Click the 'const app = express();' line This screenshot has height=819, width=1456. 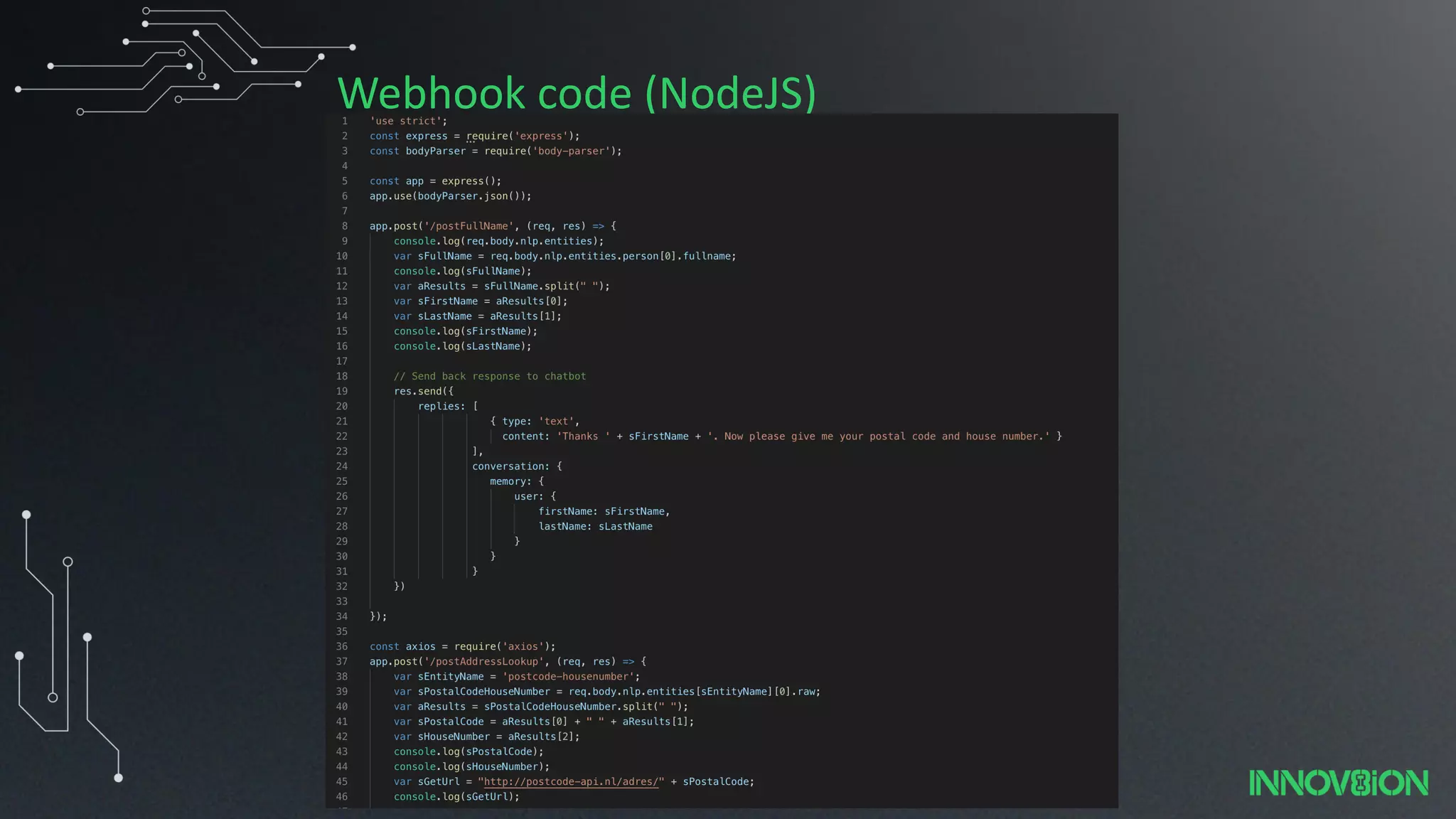click(436, 181)
